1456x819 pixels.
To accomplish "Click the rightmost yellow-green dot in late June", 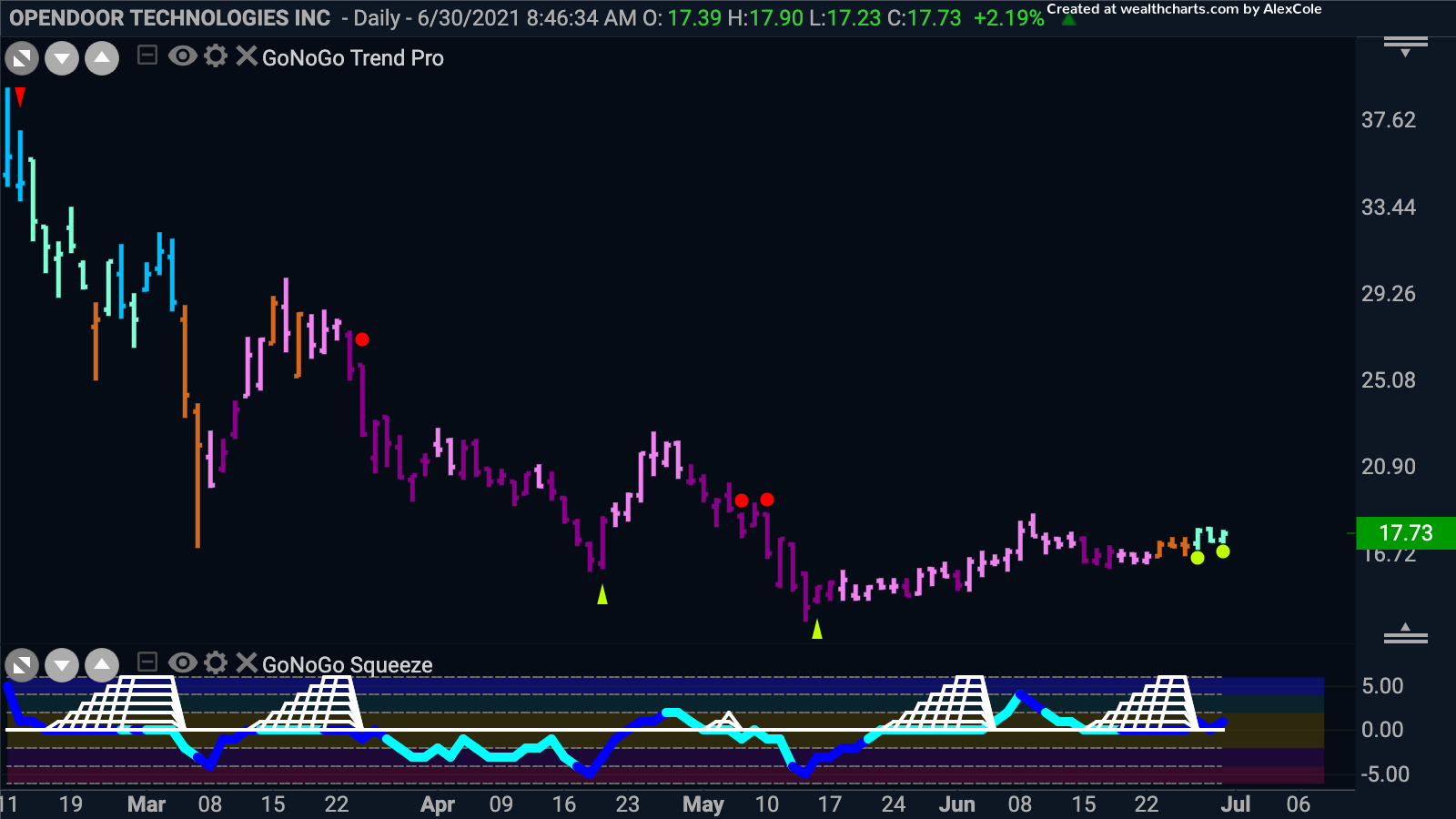I will [1223, 551].
